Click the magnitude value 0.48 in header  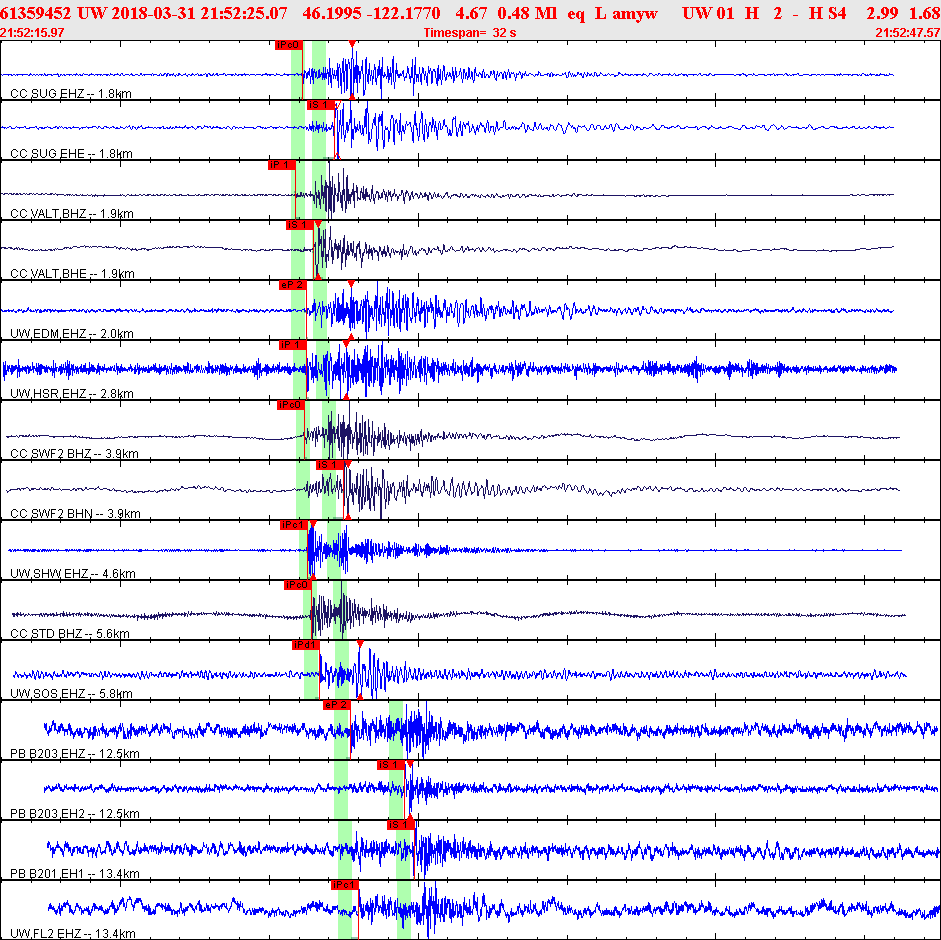coord(513,13)
